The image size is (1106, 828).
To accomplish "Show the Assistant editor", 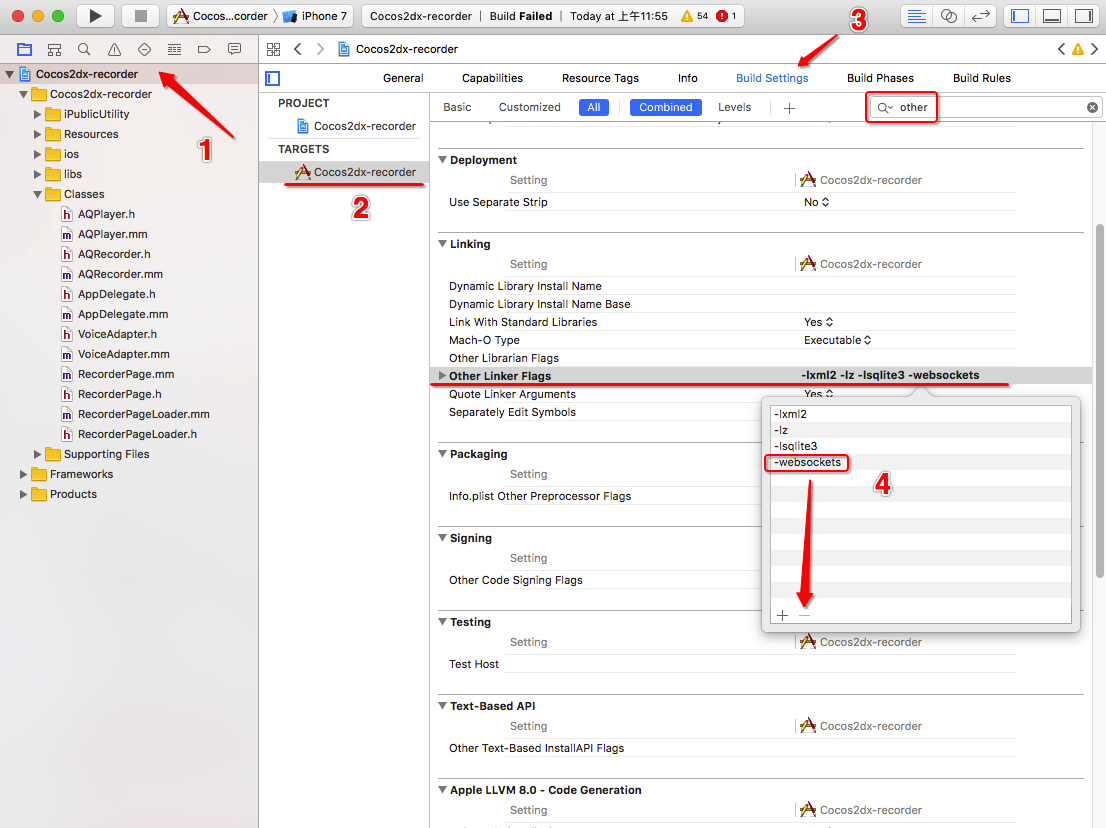I will [x=949, y=16].
